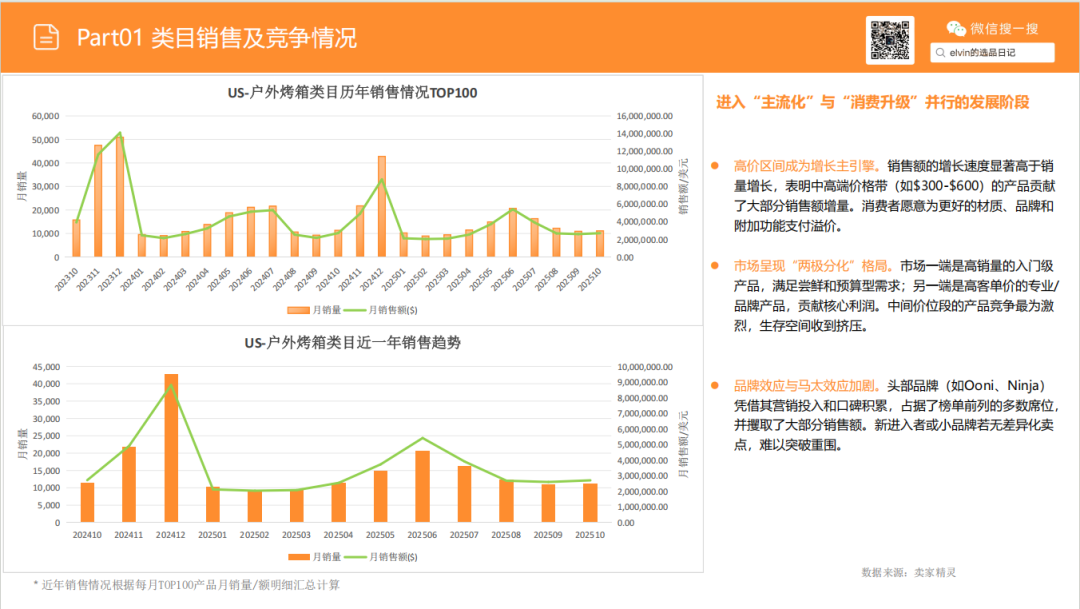The width and height of the screenshot is (1080, 609).
Task: Scan the QR code in the top right corner
Action: coord(889,40)
